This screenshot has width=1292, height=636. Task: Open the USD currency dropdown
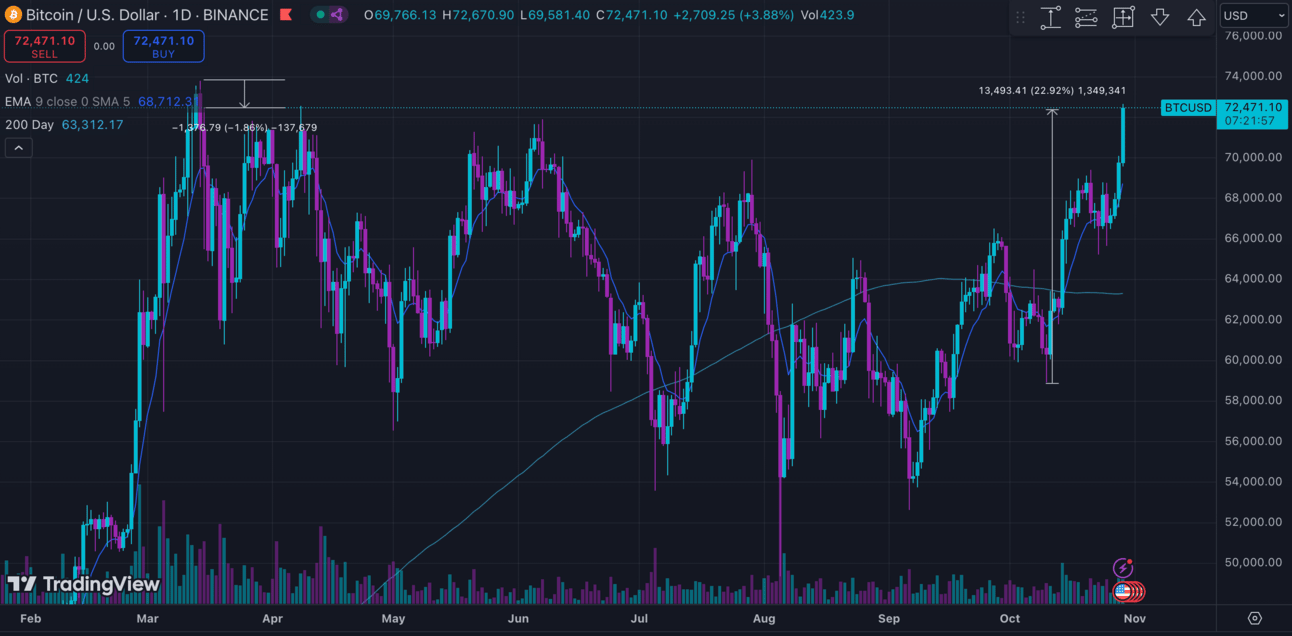(1254, 16)
